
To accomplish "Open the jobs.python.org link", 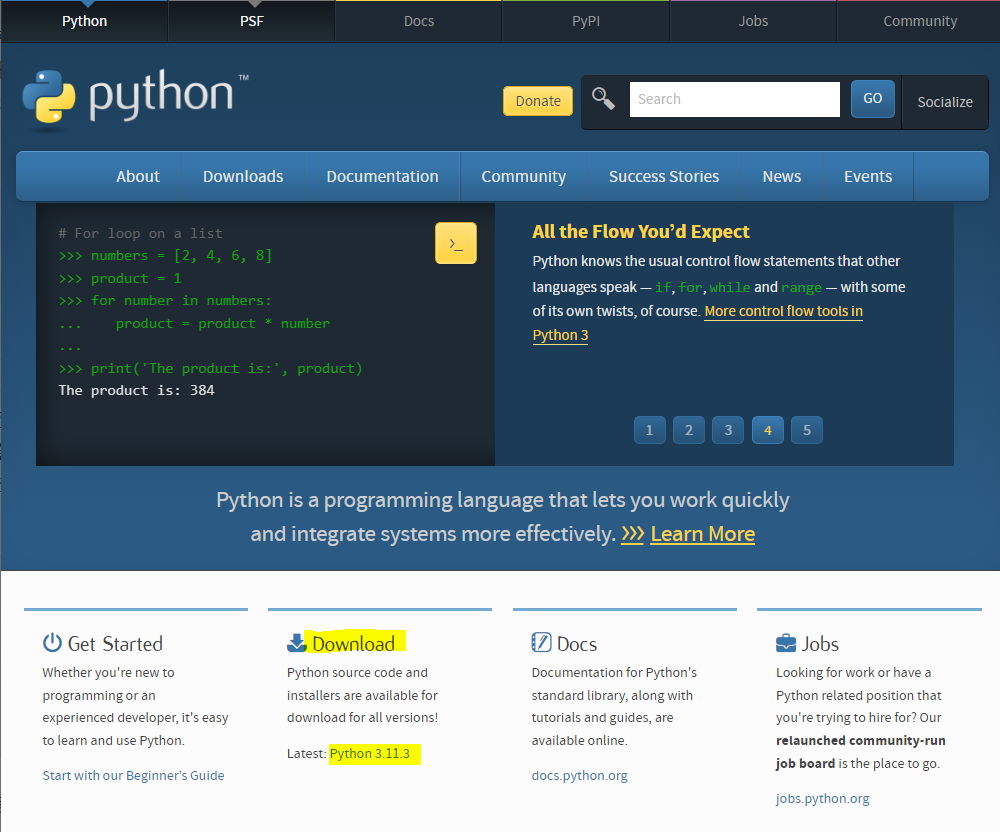I will [822, 798].
